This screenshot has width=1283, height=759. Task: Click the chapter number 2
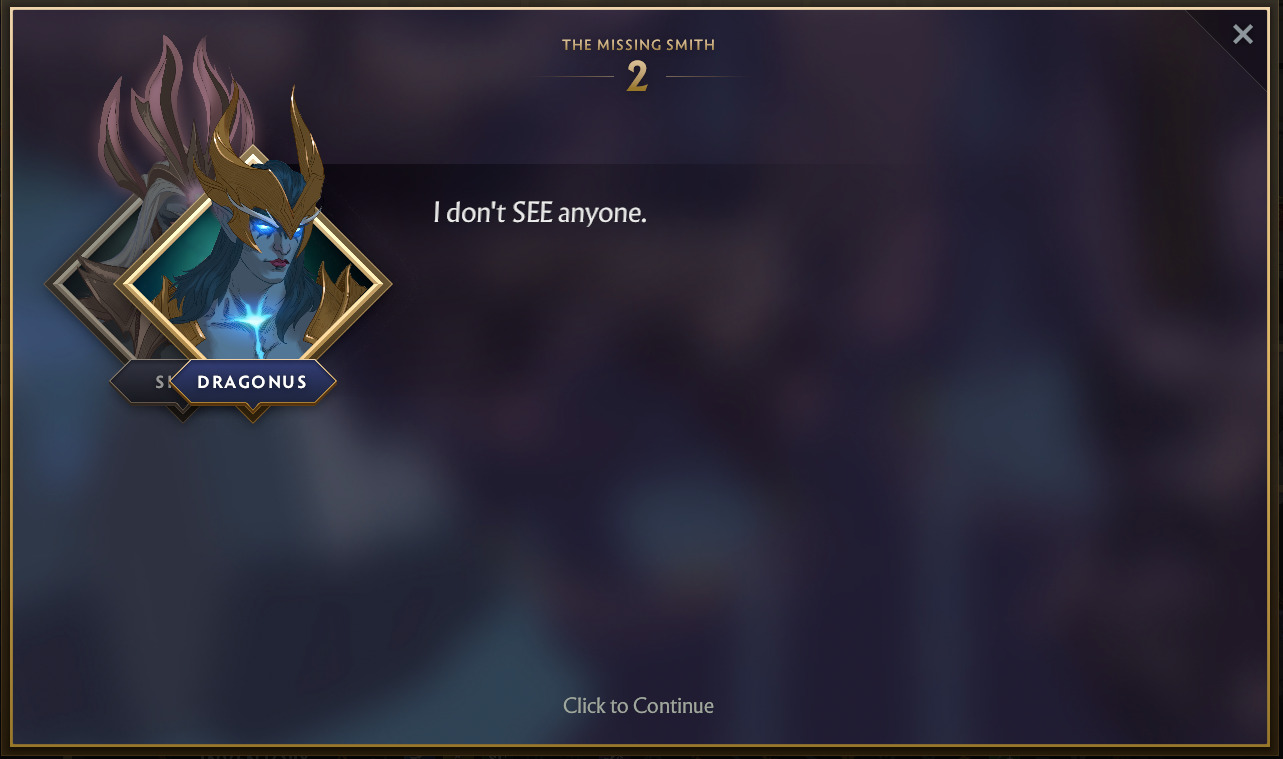coord(637,77)
